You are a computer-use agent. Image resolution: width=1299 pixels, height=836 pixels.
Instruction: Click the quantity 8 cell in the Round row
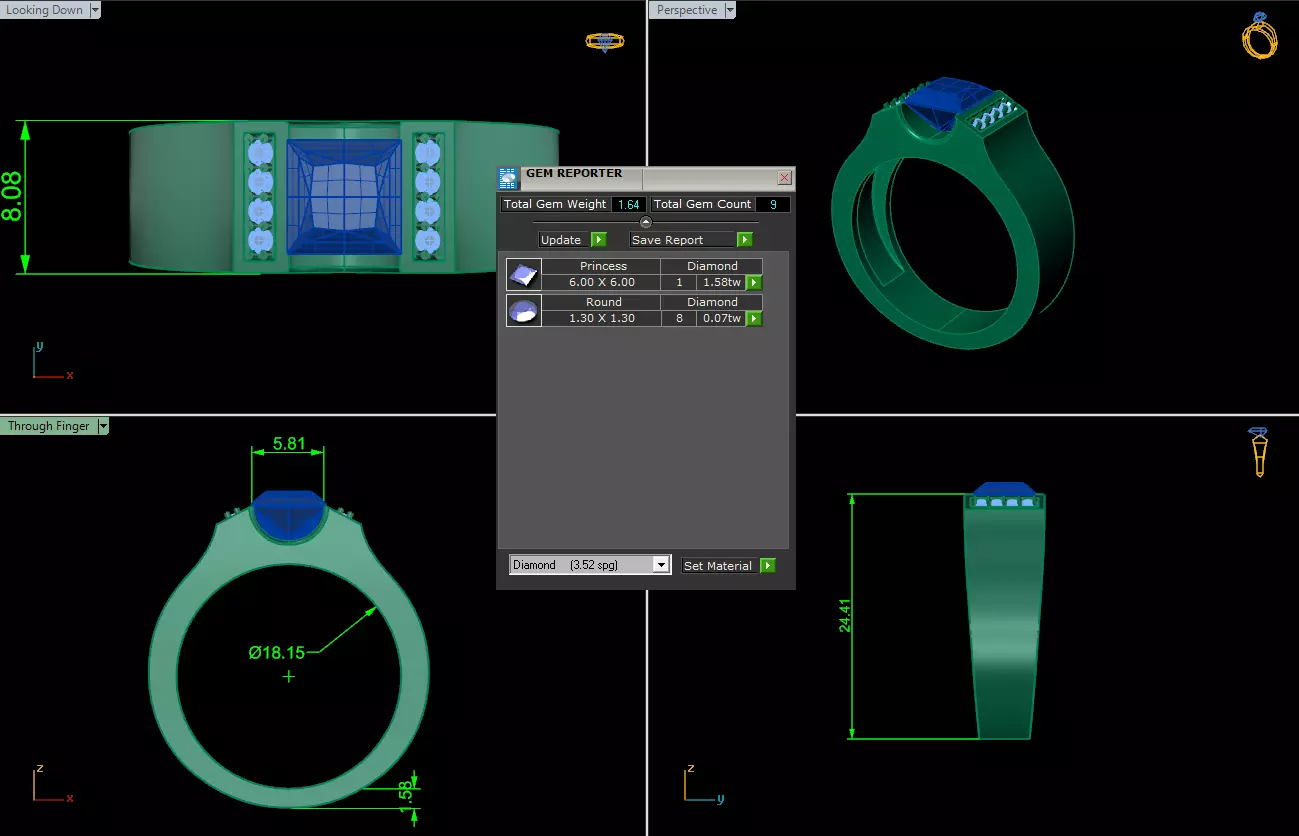coord(679,319)
